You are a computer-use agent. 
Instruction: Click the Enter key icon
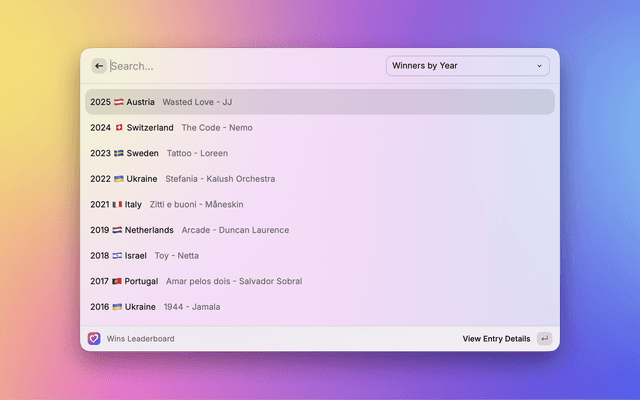544,339
